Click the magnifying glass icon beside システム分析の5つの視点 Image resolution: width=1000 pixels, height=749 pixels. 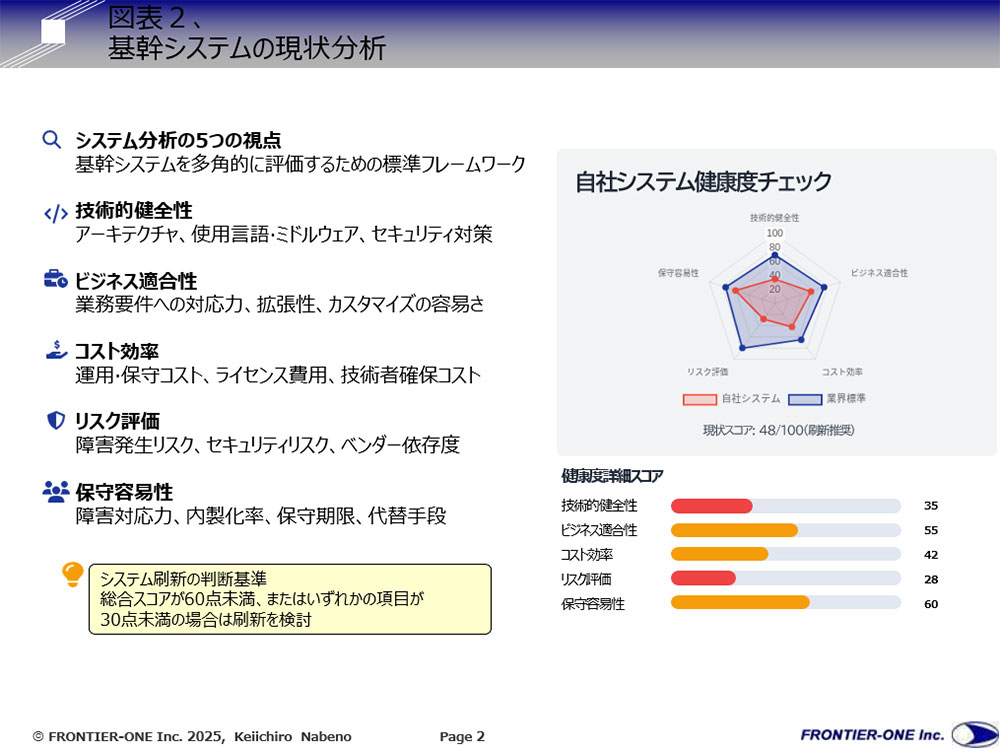click(52, 140)
